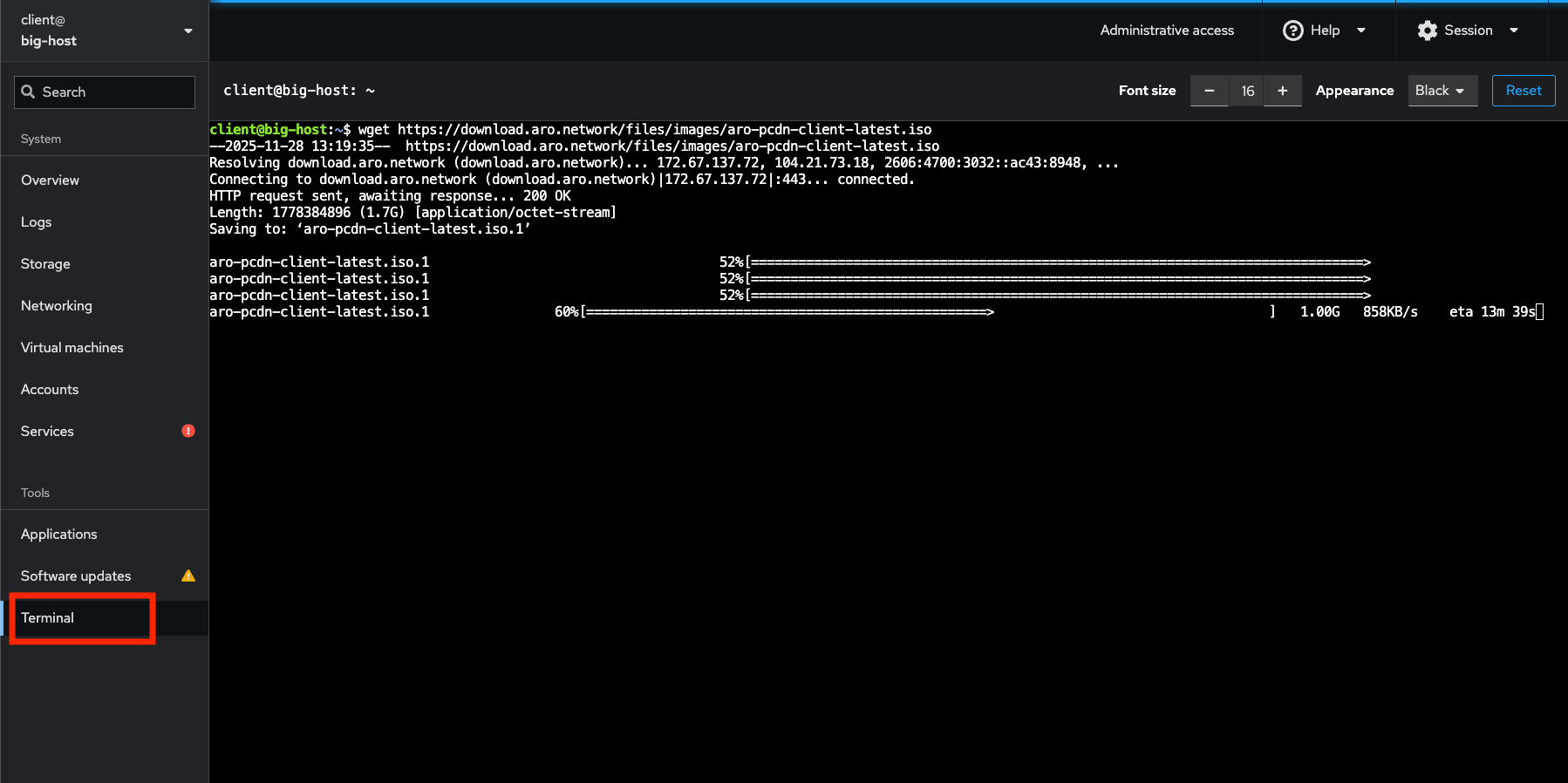
Task: Click the yellow warning icon beside Software updates
Action: [x=187, y=575]
